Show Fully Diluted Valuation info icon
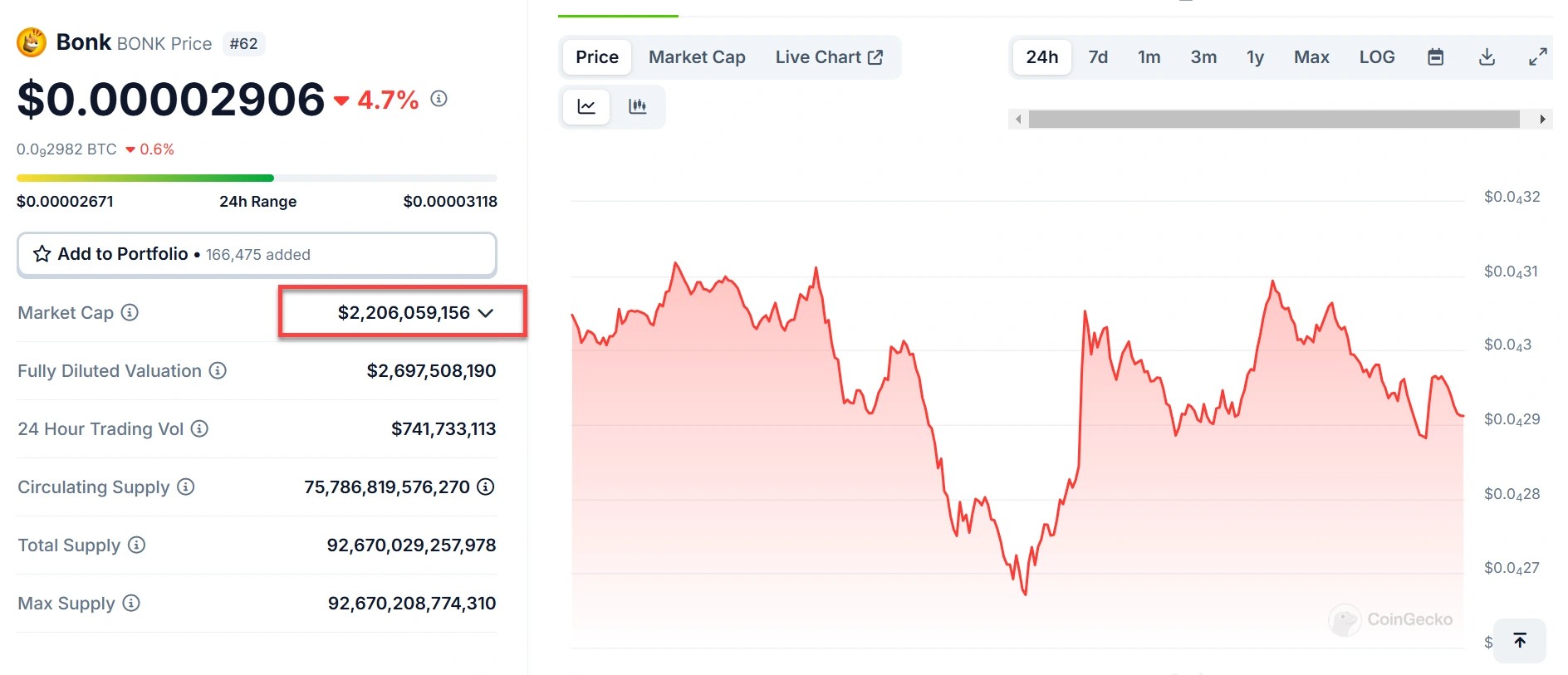Viewport: 1568px width, 675px height. pos(218,370)
